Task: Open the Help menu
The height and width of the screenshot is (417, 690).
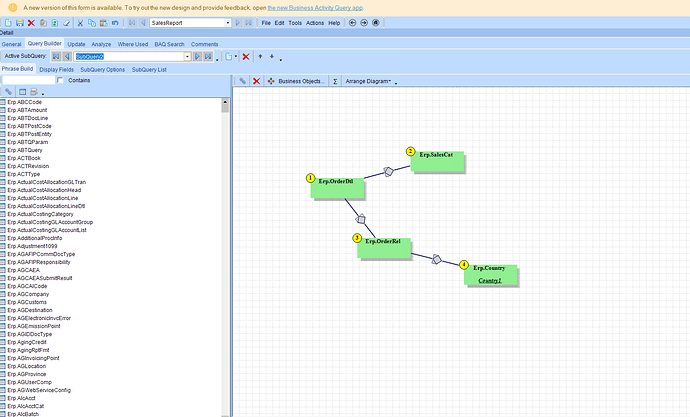Action: click(334, 23)
